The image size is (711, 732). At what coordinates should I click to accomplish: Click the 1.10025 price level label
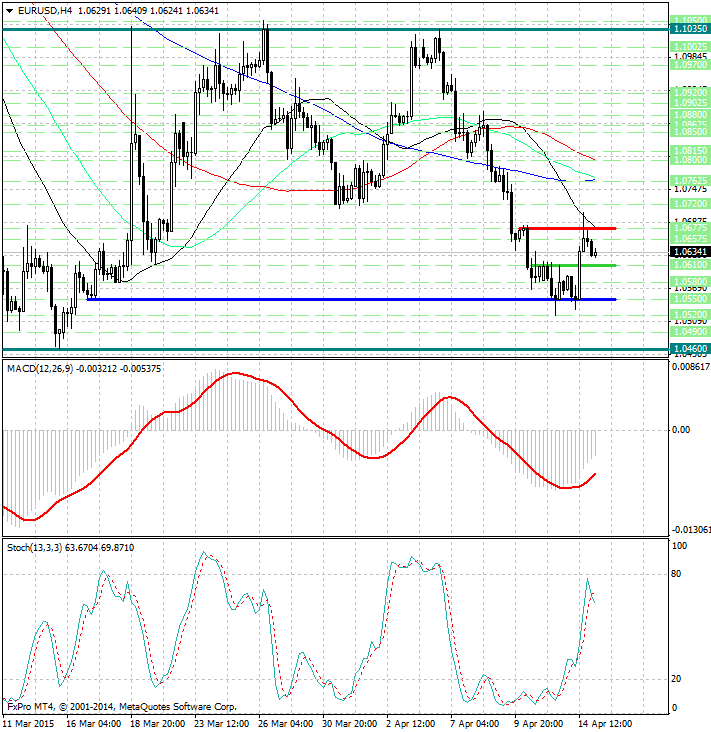pyautogui.click(x=690, y=47)
